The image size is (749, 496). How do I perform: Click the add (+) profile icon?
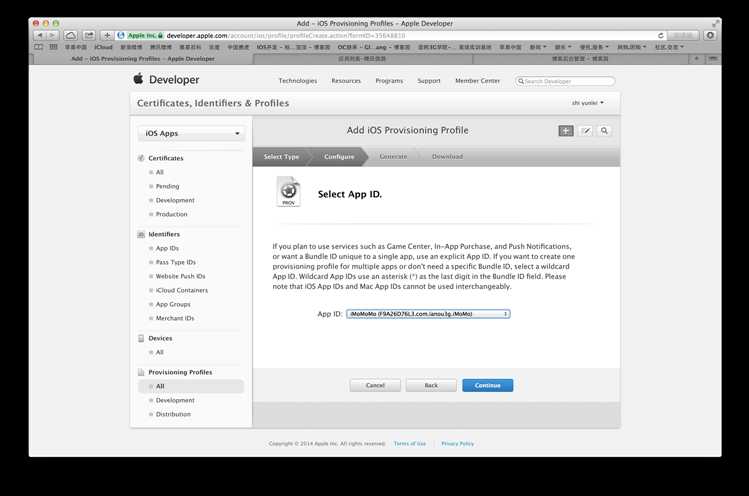pos(566,130)
